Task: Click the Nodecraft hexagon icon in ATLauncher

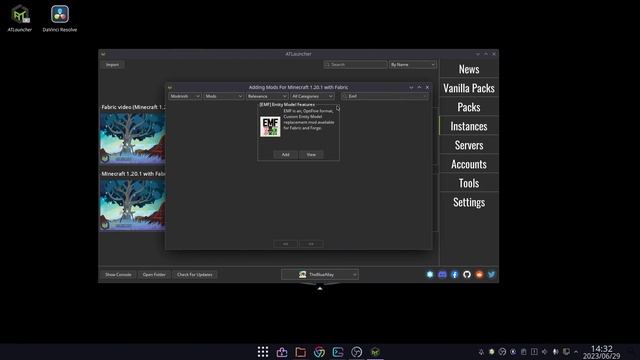Action: 430,275
